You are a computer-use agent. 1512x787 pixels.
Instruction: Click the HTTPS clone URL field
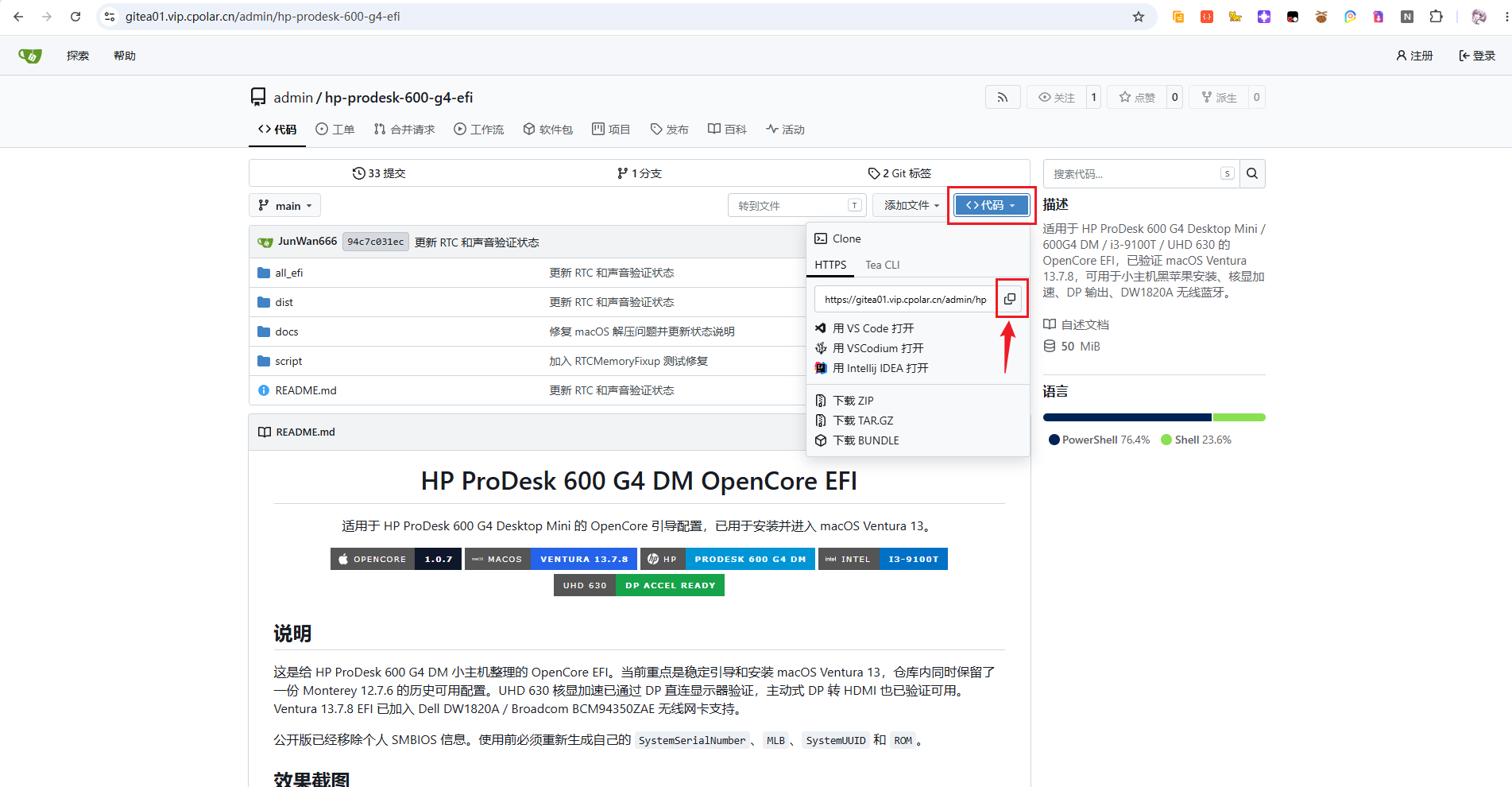[905, 299]
